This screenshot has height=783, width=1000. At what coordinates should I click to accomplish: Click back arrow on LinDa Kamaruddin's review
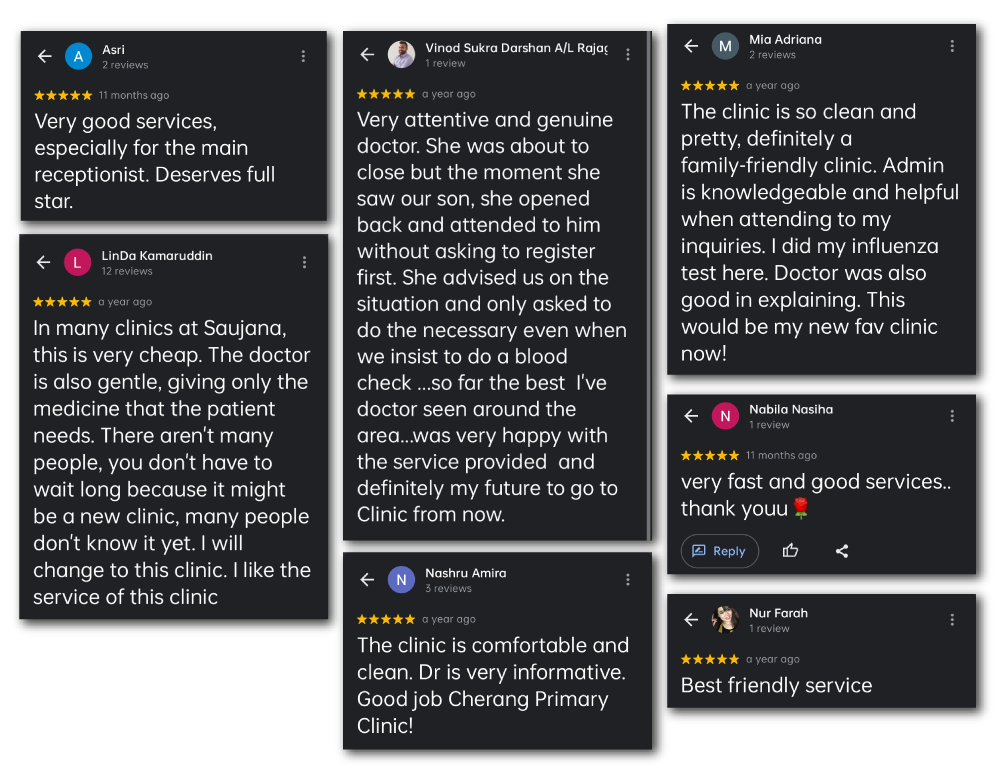tap(43, 262)
